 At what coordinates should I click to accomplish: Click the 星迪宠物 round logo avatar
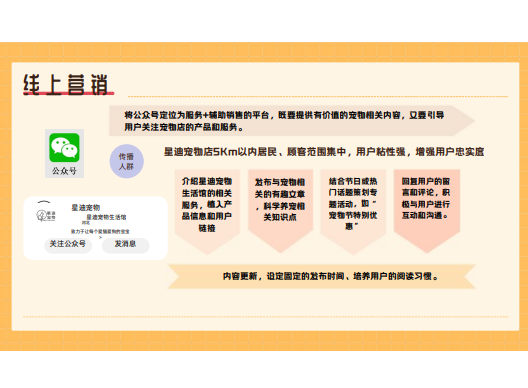coord(45,216)
